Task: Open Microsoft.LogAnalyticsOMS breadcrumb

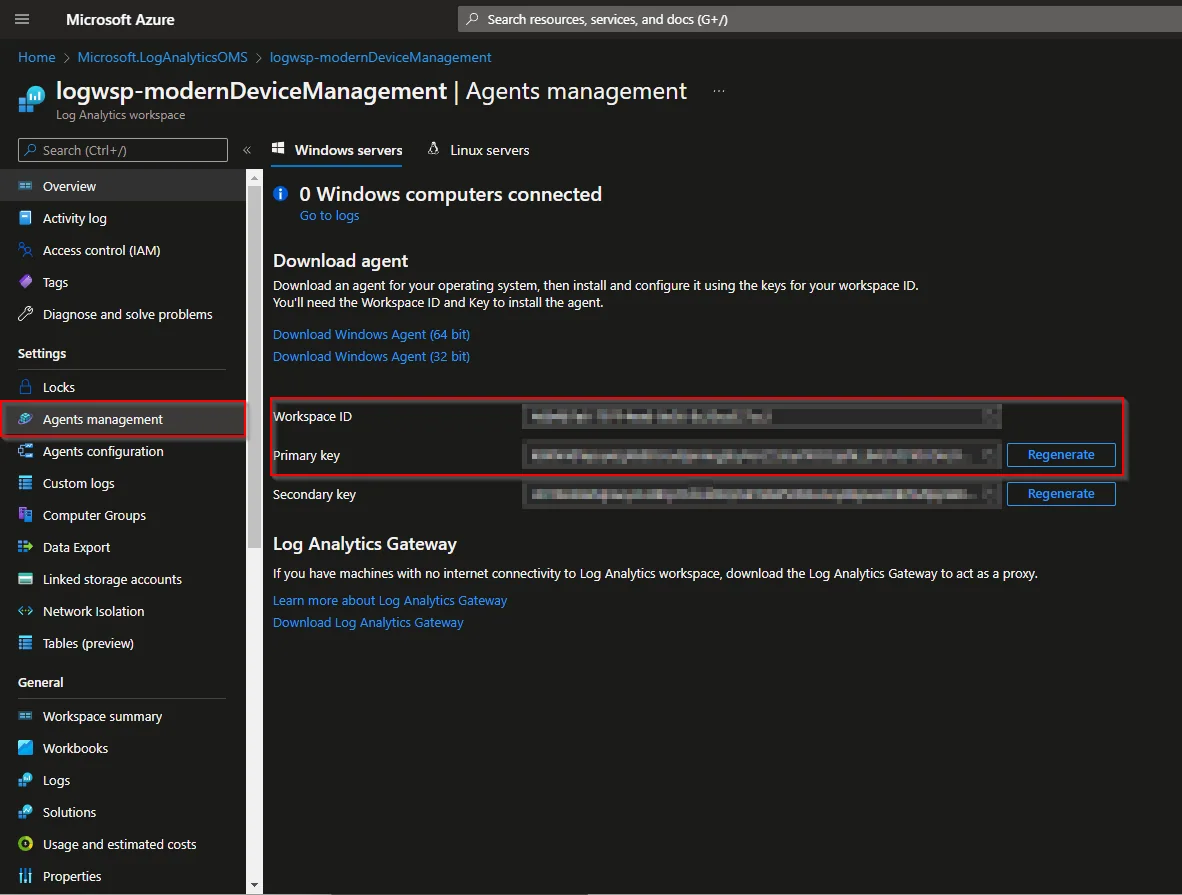Action: point(162,57)
